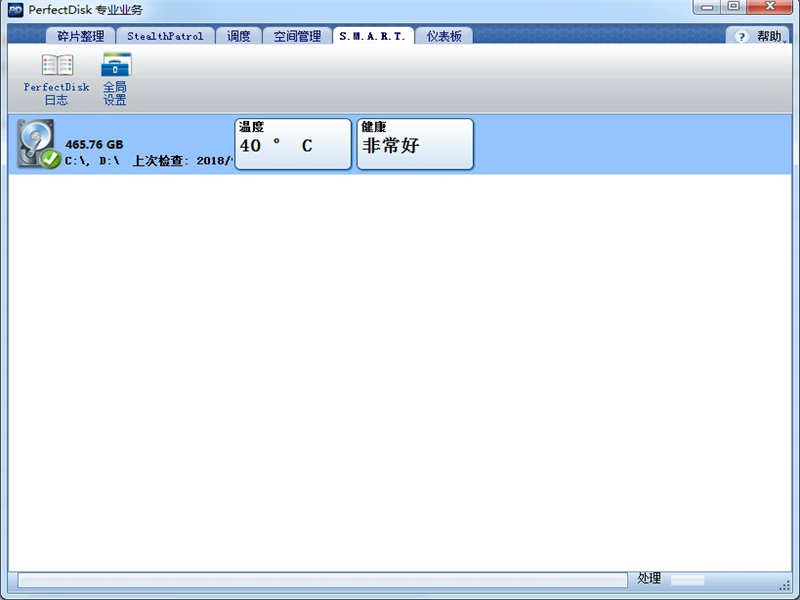Open the 调度 scheduling tab
800x600 pixels.
(238, 36)
